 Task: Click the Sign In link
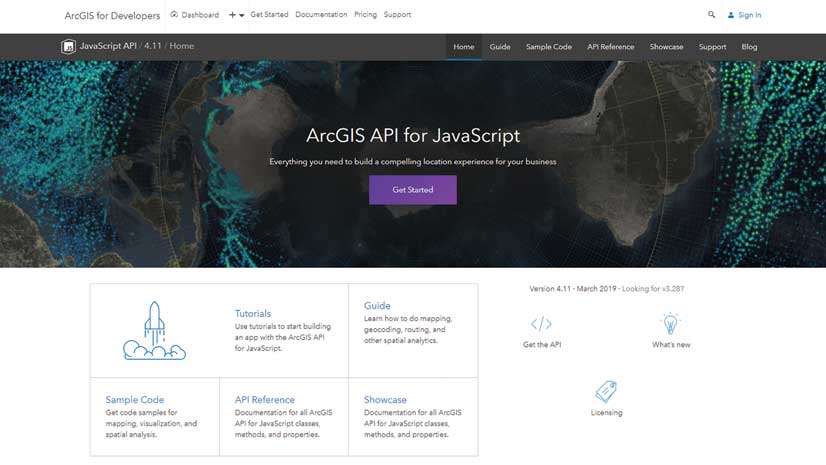coord(750,15)
